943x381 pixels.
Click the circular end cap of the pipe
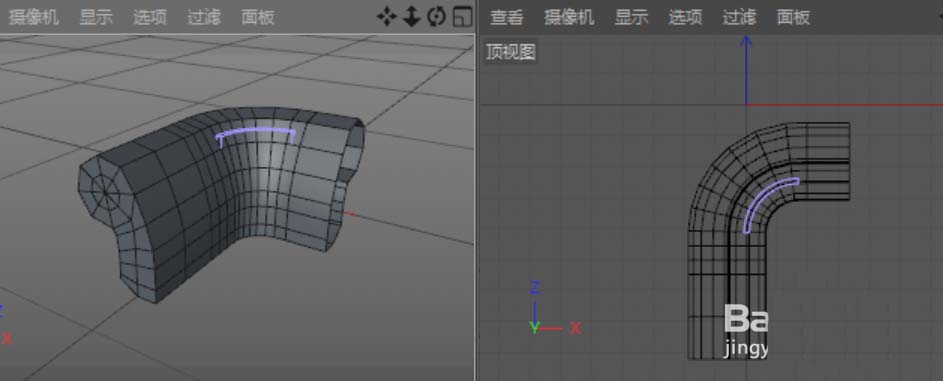pos(106,193)
